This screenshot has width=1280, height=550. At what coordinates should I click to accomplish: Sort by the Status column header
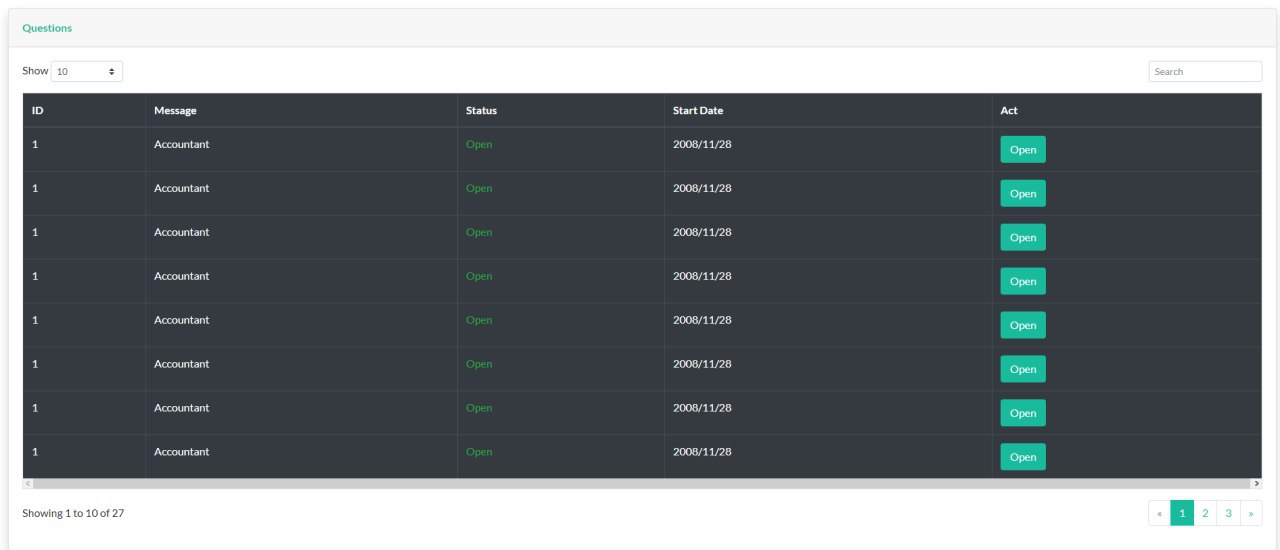click(561, 110)
